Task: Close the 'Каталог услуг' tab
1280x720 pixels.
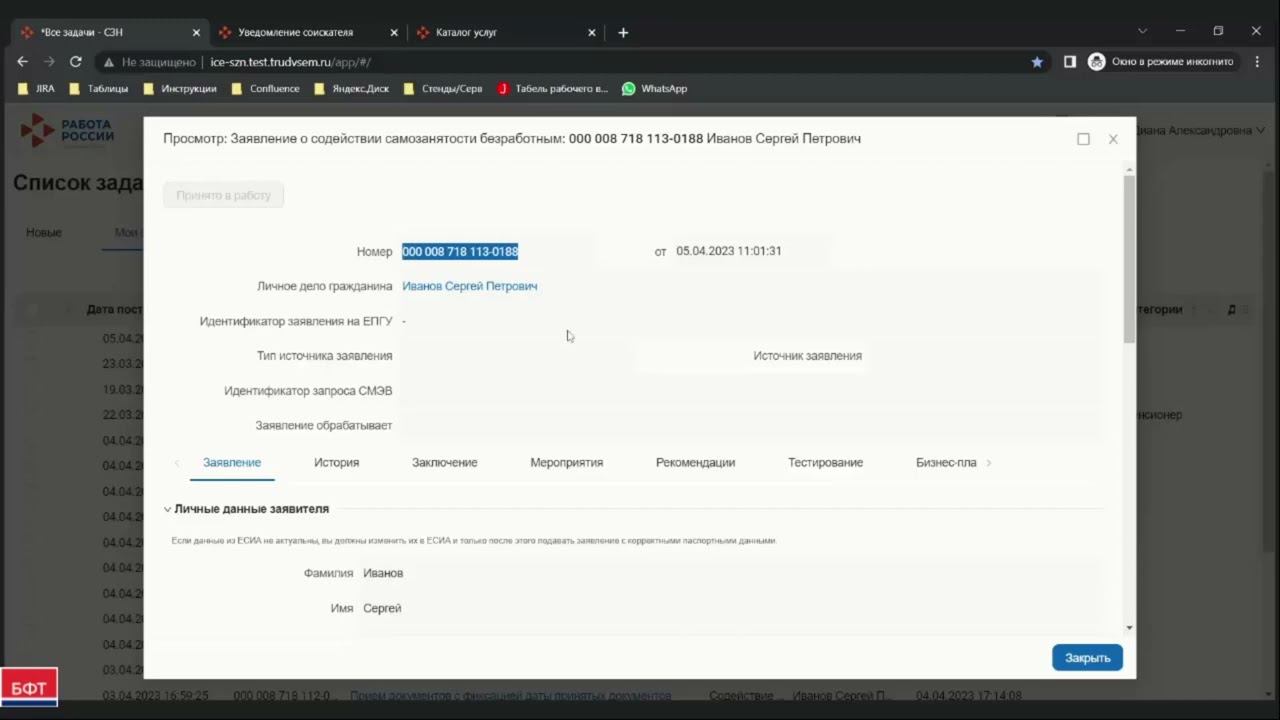Action: click(592, 32)
